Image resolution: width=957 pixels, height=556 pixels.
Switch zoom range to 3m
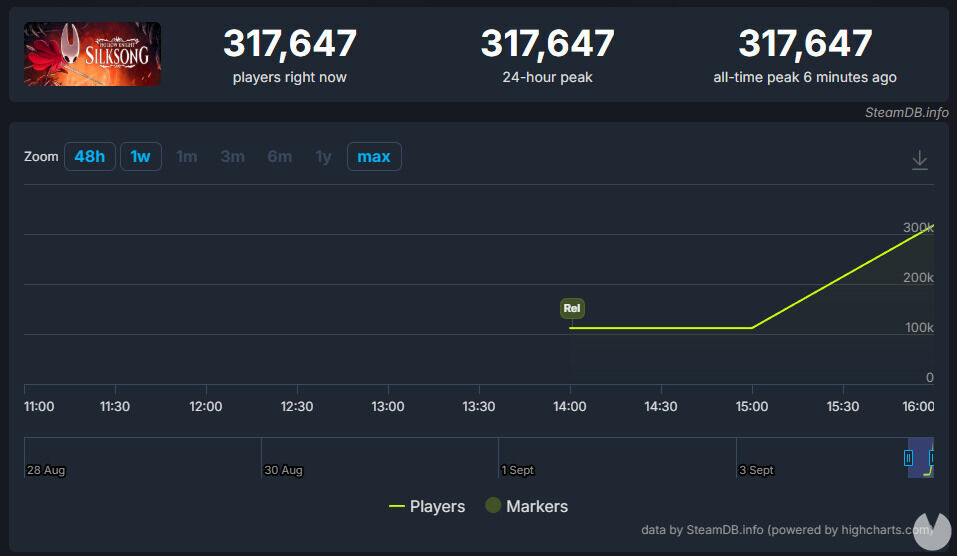point(233,157)
